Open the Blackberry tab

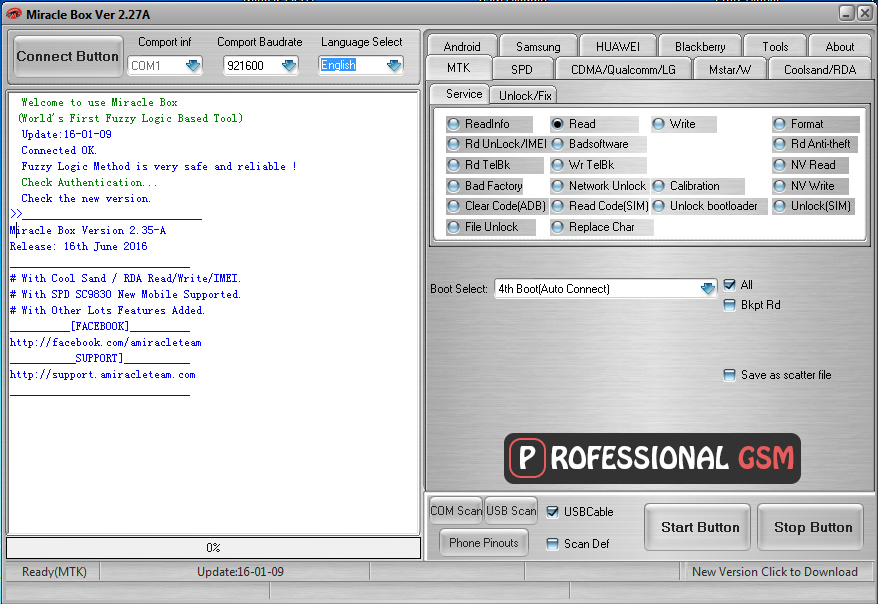click(x=700, y=46)
